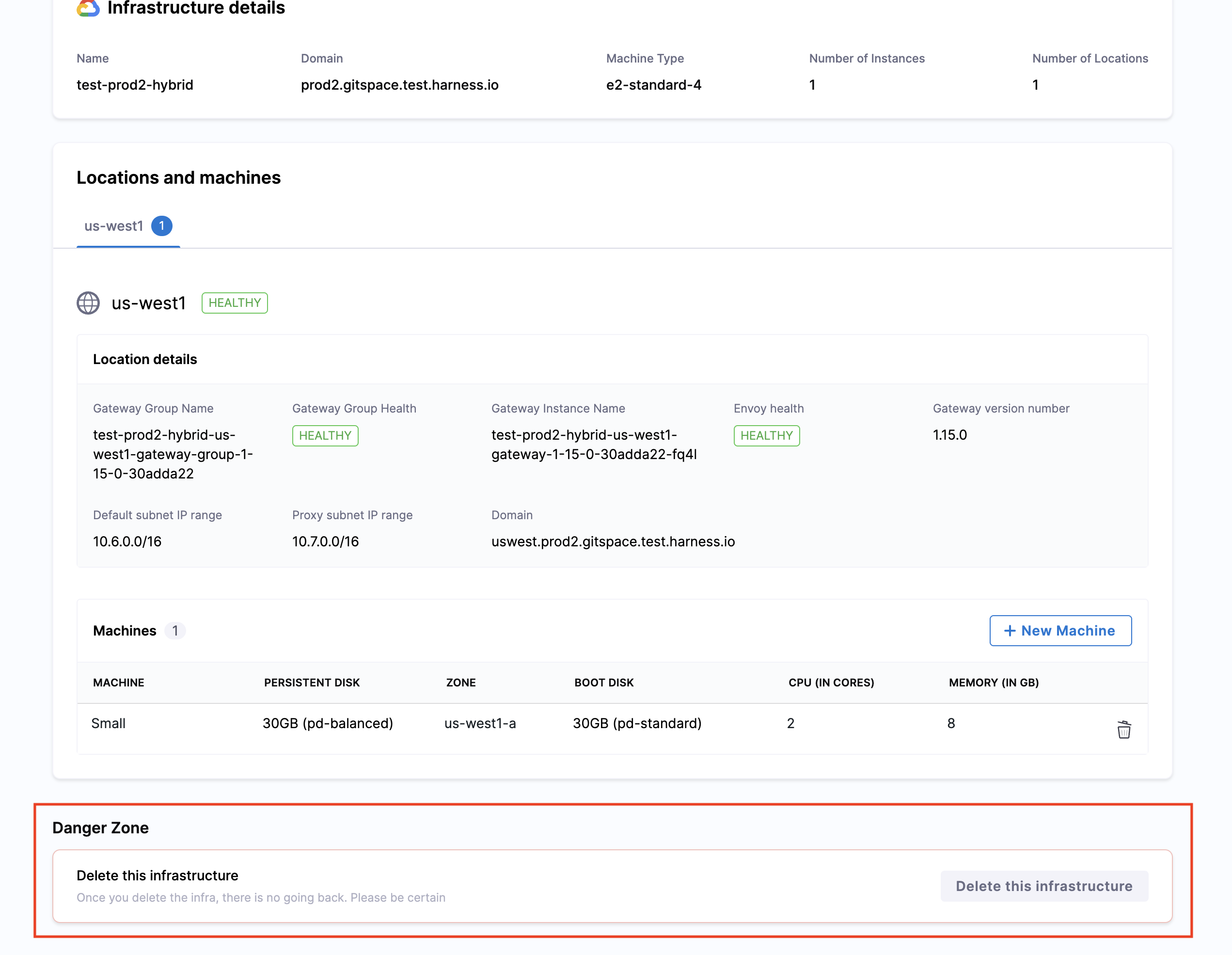Screen dimensions: 1232x955
Task: Click the ZONE column header
Action: click(x=461, y=683)
